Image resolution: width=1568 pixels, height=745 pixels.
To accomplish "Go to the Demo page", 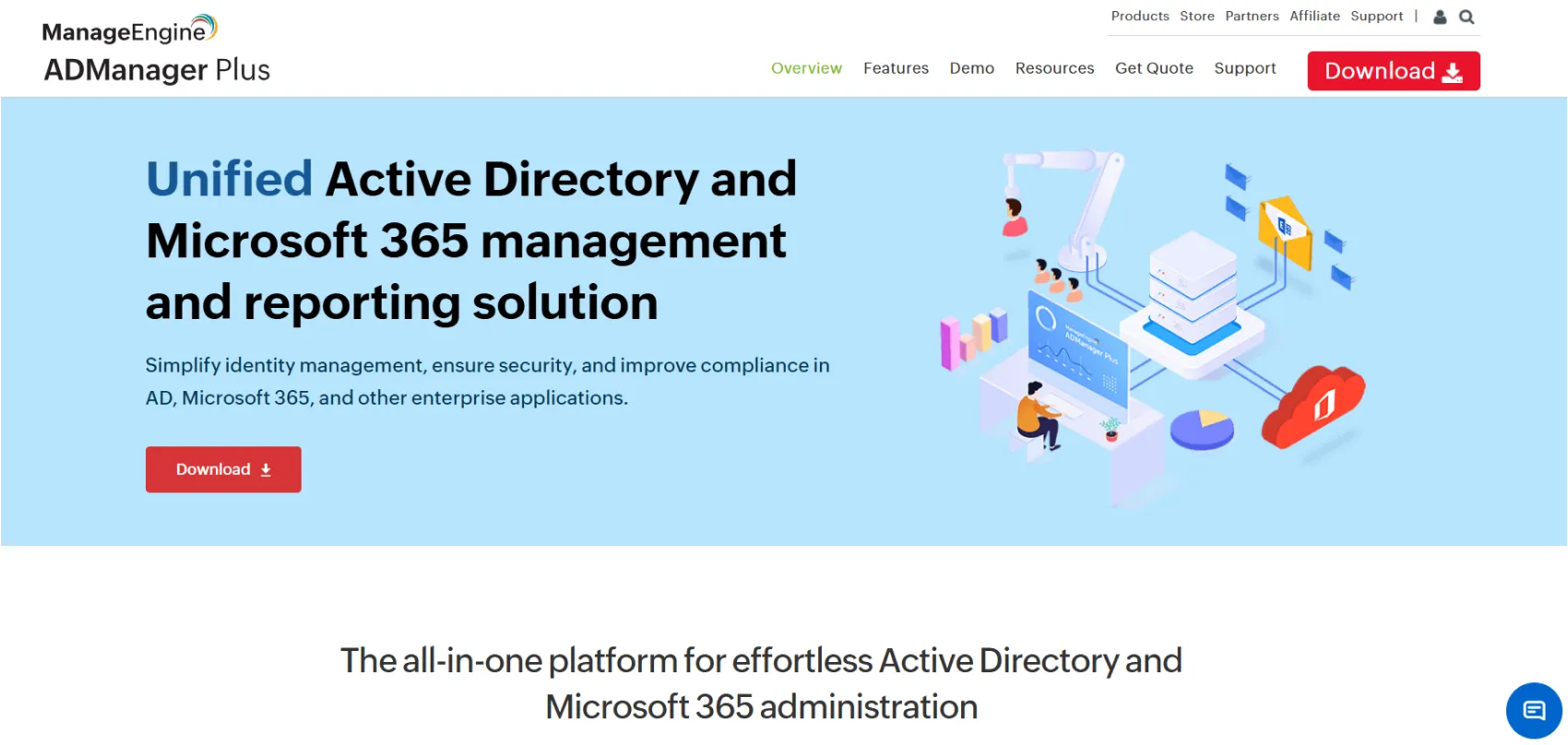I will (x=972, y=68).
